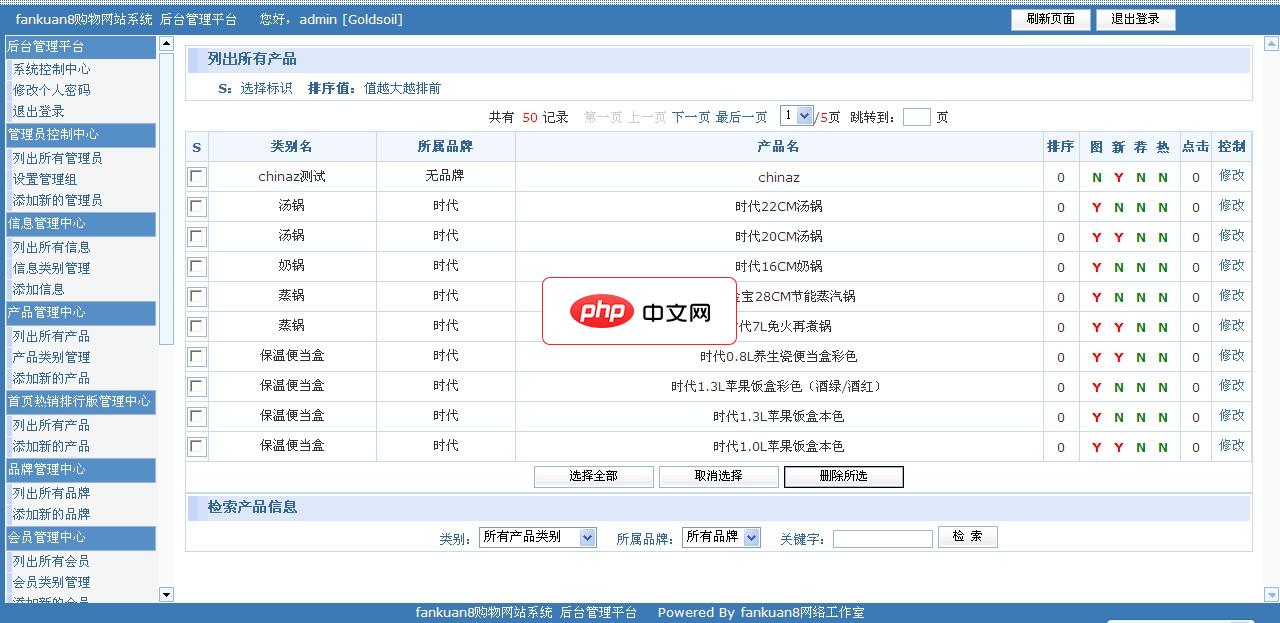Tick the checkbox for 时代22CM汤锅
This screenshot has height=623, width=1280.
196,207
